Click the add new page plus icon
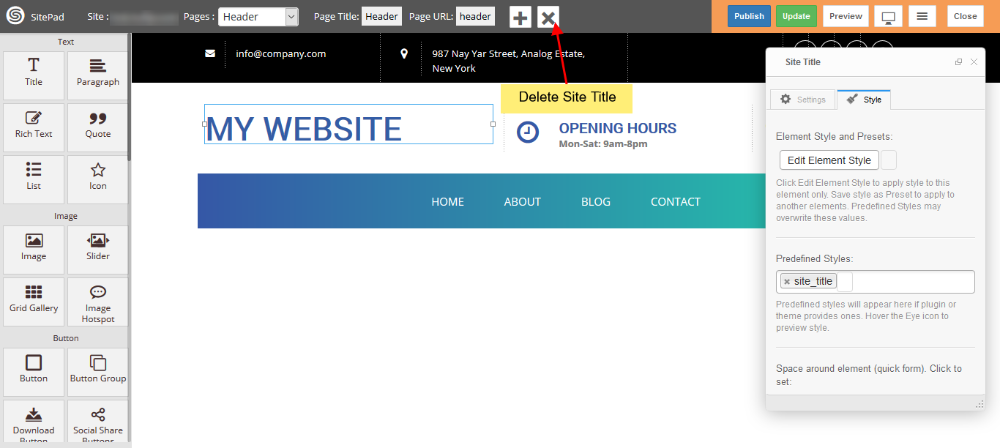The width and height of the screenshot is (1000, 448). pos(520,17)
